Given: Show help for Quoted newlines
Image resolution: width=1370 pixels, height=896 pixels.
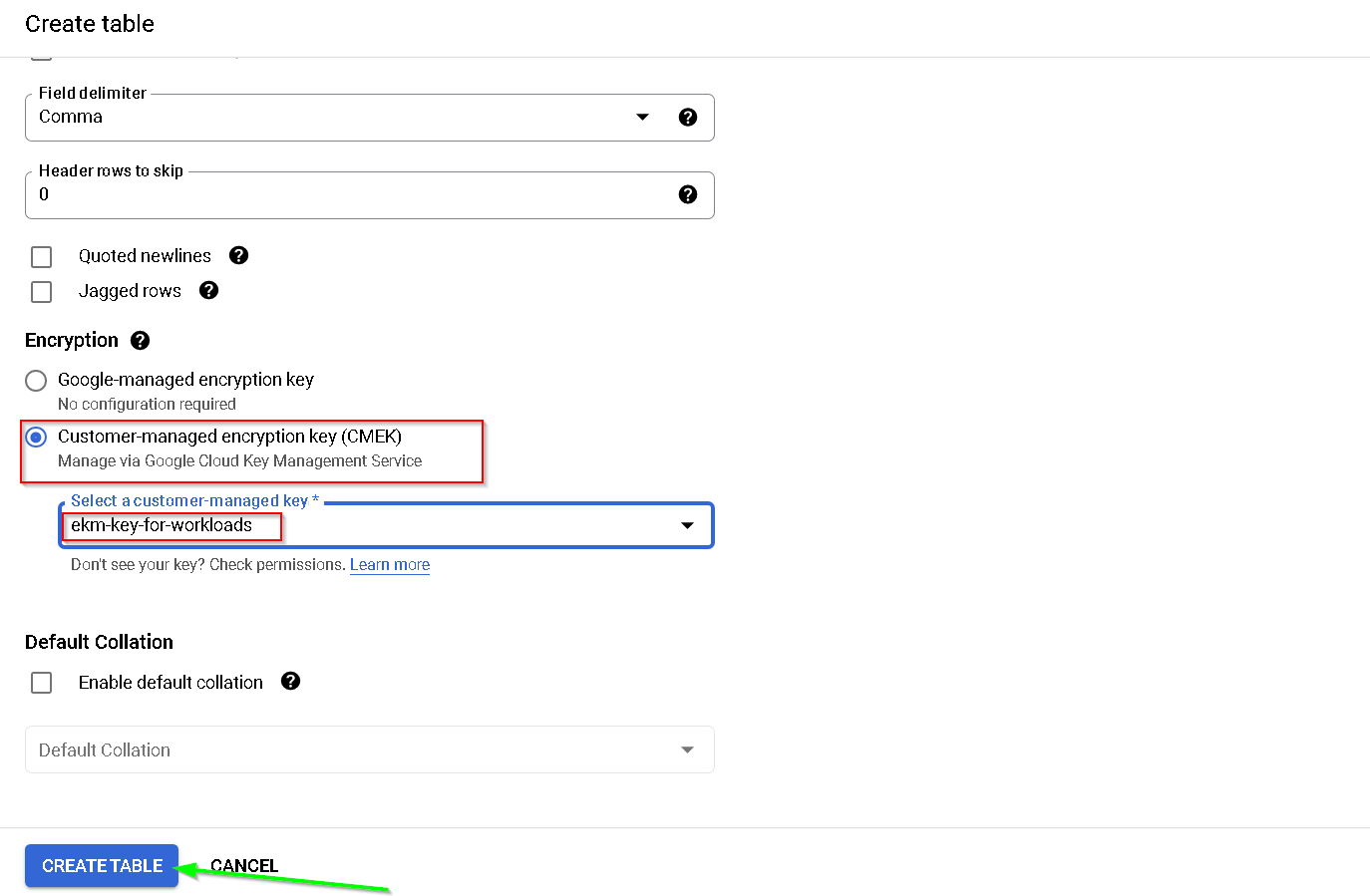Looking at the screenshot, I should [238, 255].
